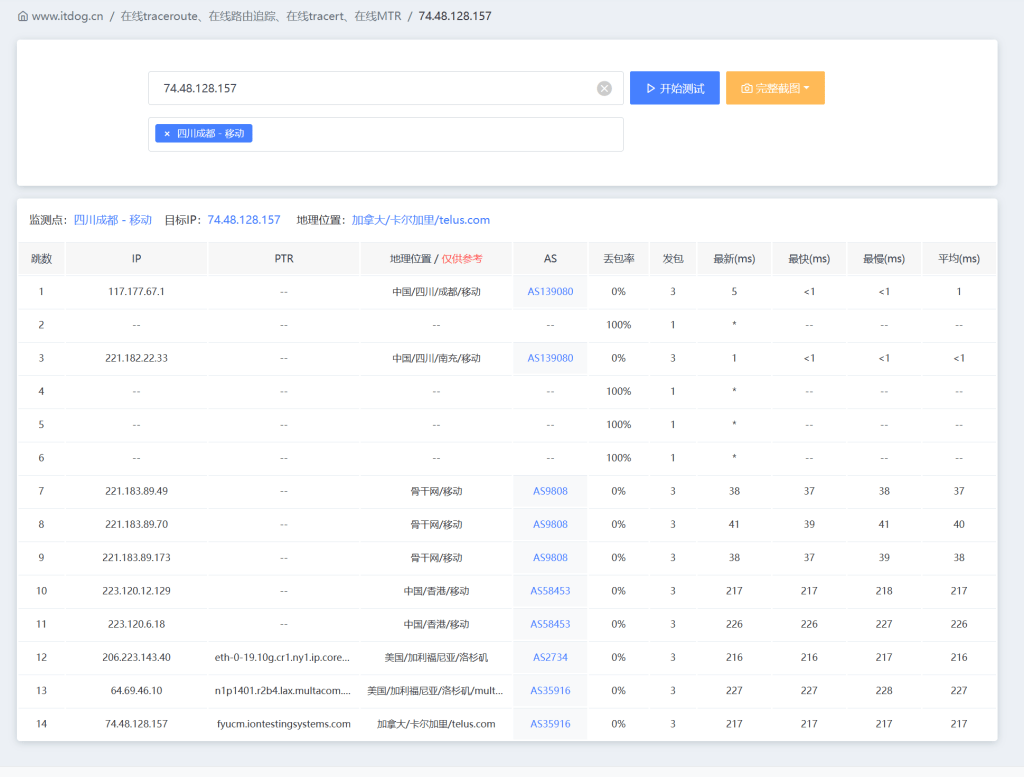
Task: Clear the IP address input with the X icon
Action: 604,88
